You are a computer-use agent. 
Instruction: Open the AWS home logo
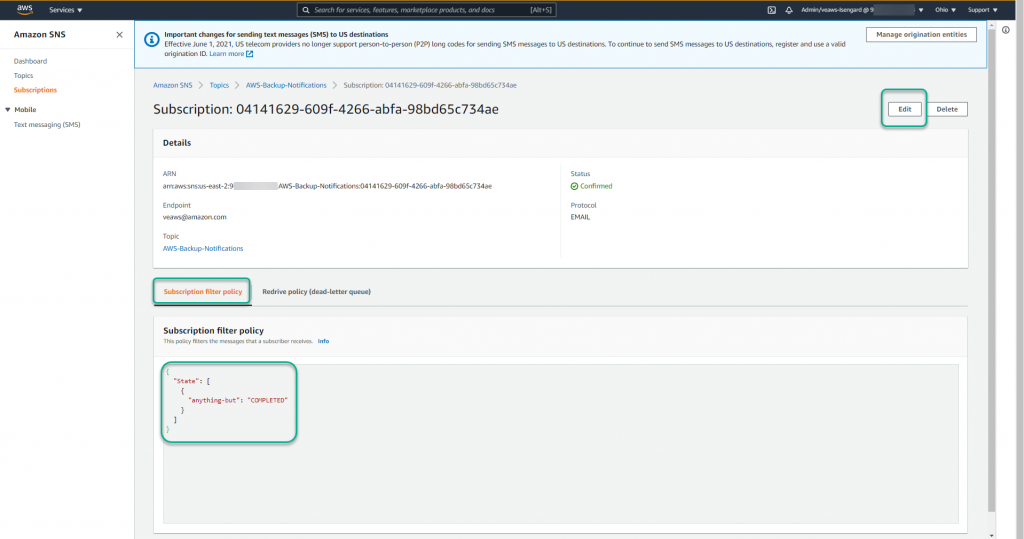24,9
